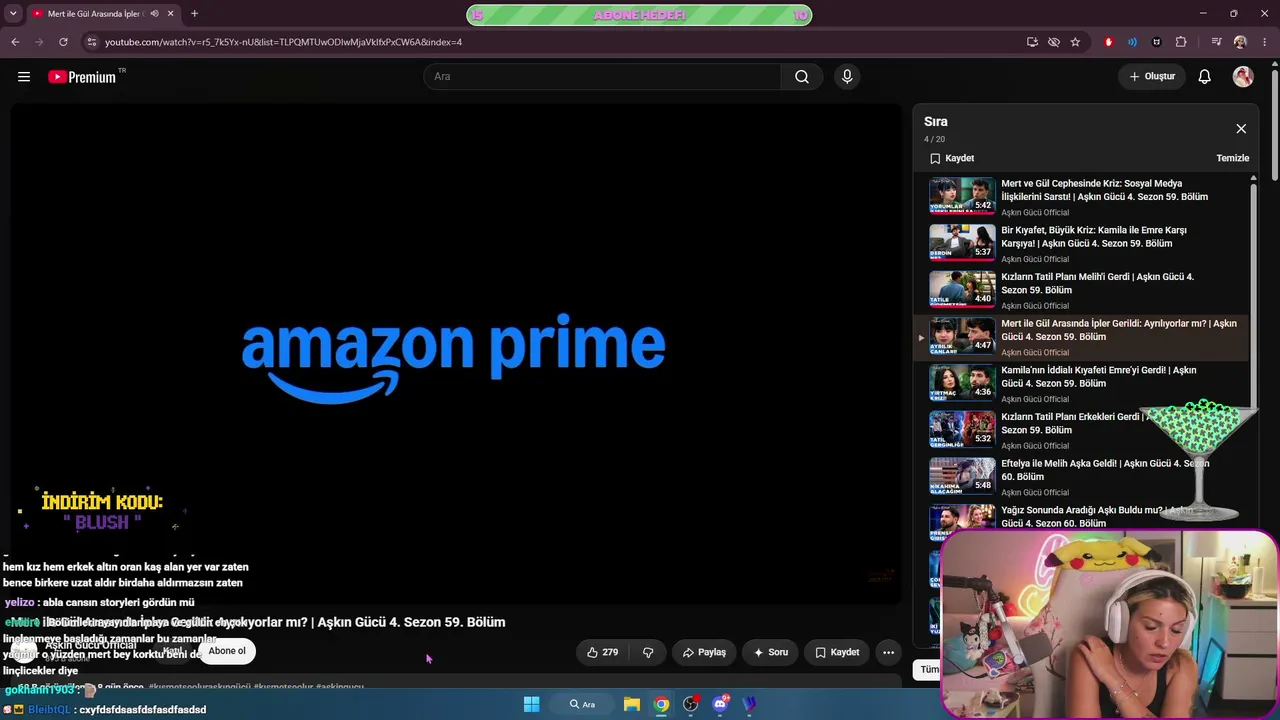Dislike the video with thumbs down
The image size is (1280, 720).
click(648, 652)
